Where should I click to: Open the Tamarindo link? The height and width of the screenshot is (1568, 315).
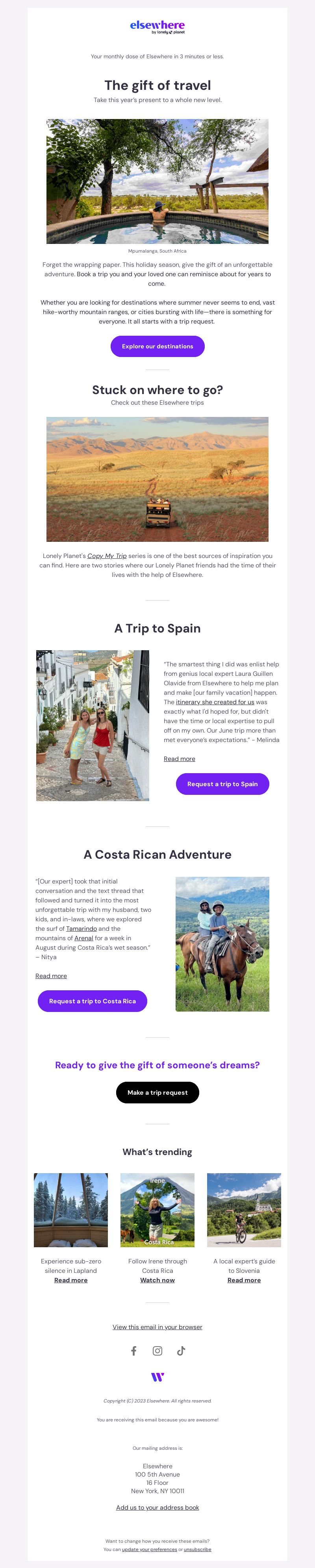click(82, 929)
